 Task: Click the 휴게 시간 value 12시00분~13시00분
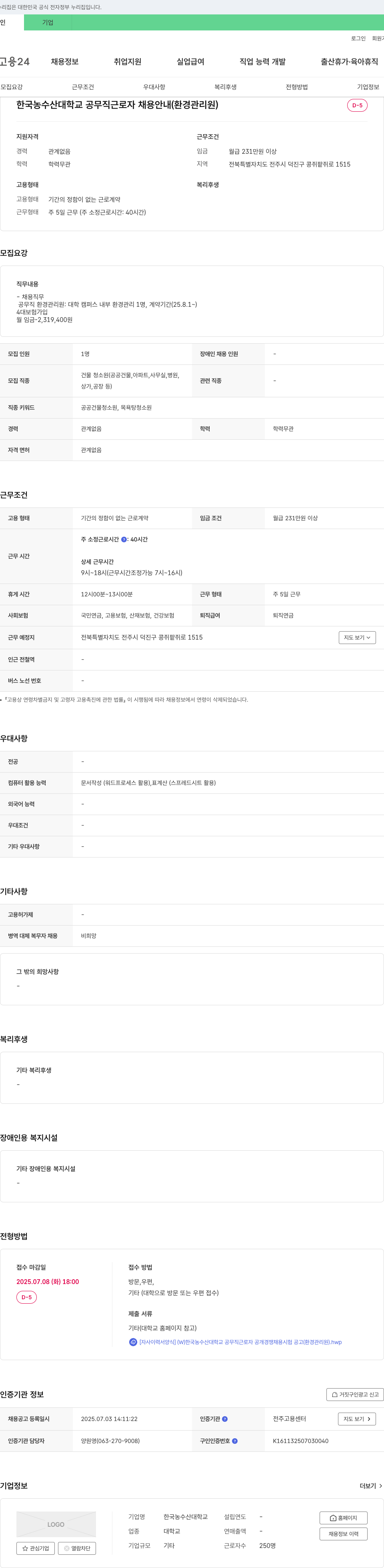106,594
